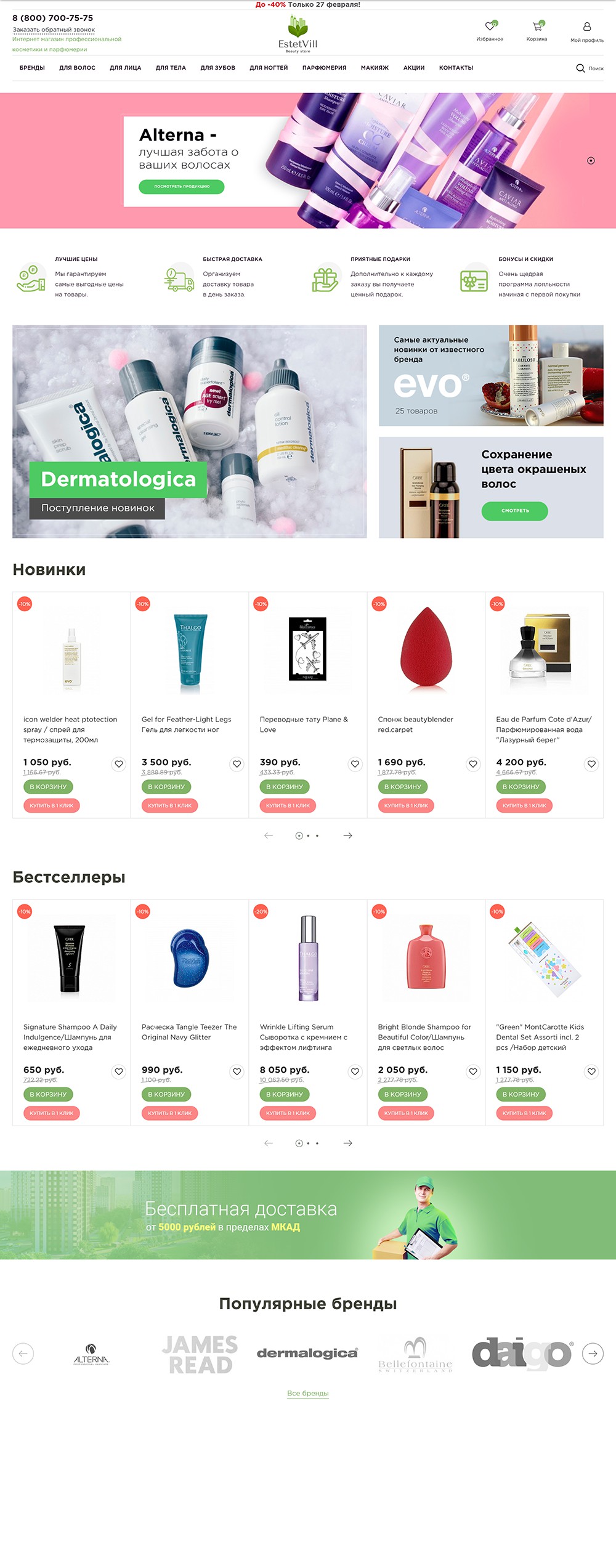Go to next Новинки slide arrow

[347, 835]
